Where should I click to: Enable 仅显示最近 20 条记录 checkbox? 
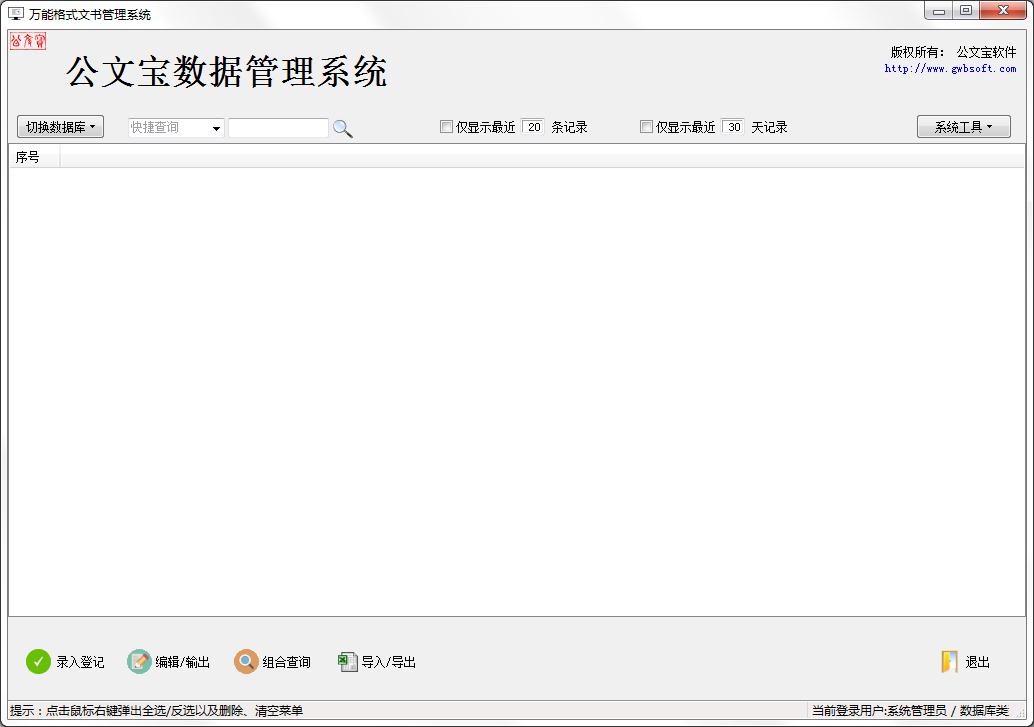tap(446, 127)
